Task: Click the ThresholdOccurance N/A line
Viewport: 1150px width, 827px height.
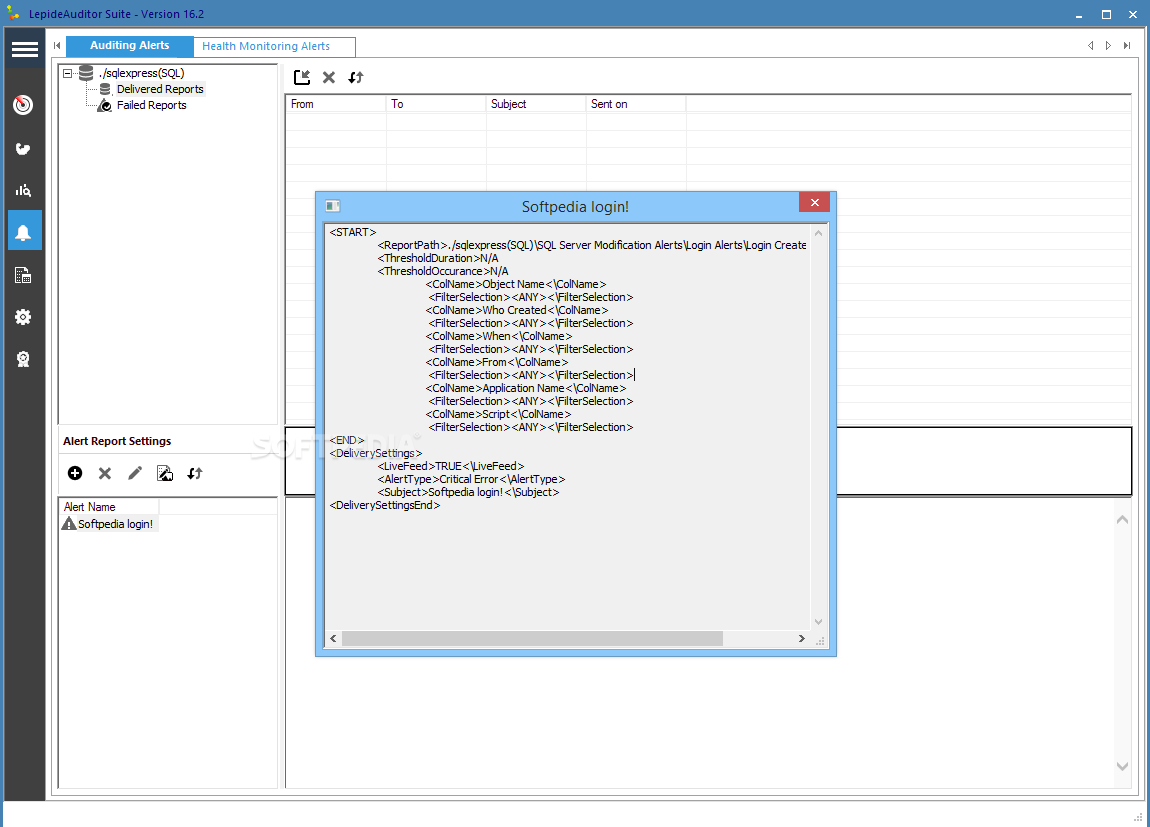Action: pyautogui.click(x=443, y=271)
